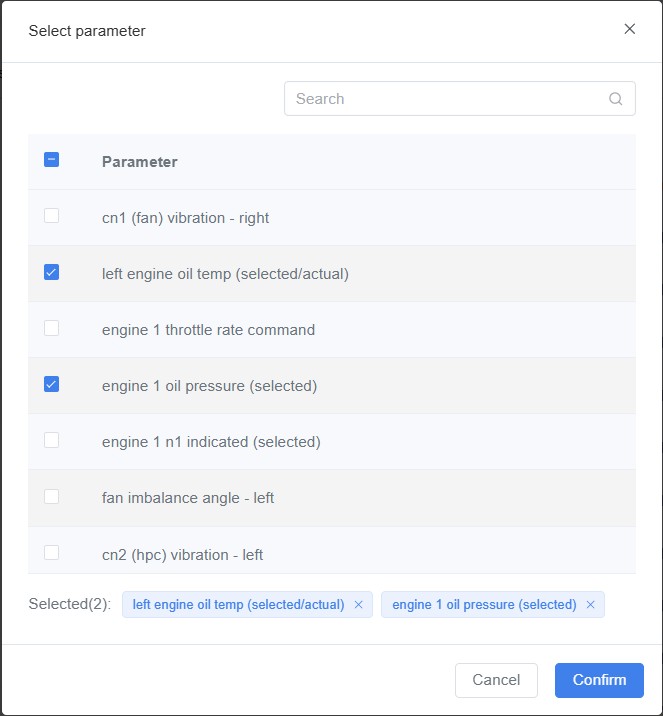Uncheck engine 1 oil pressure checkbox
This screenshot has width=663, height=716.
pyautogui.click(x=52, y=384)
